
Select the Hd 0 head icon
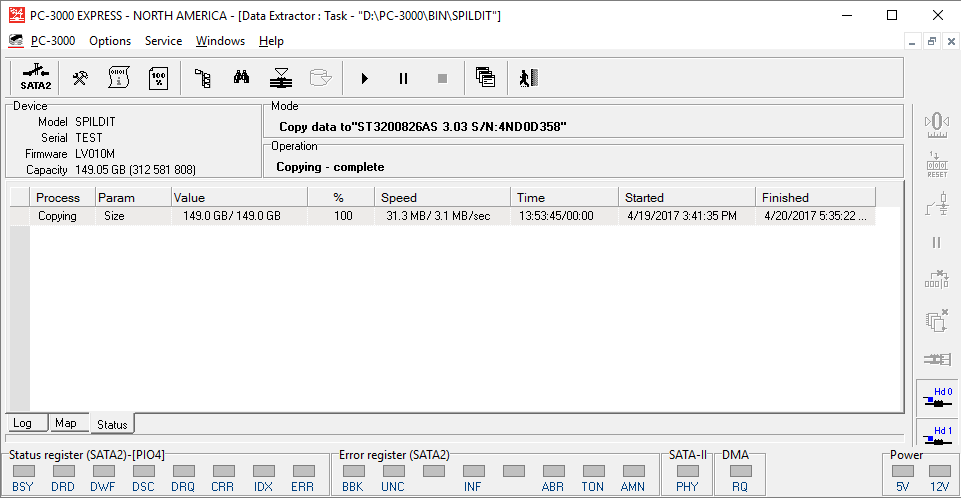click(x=937, y=398)
